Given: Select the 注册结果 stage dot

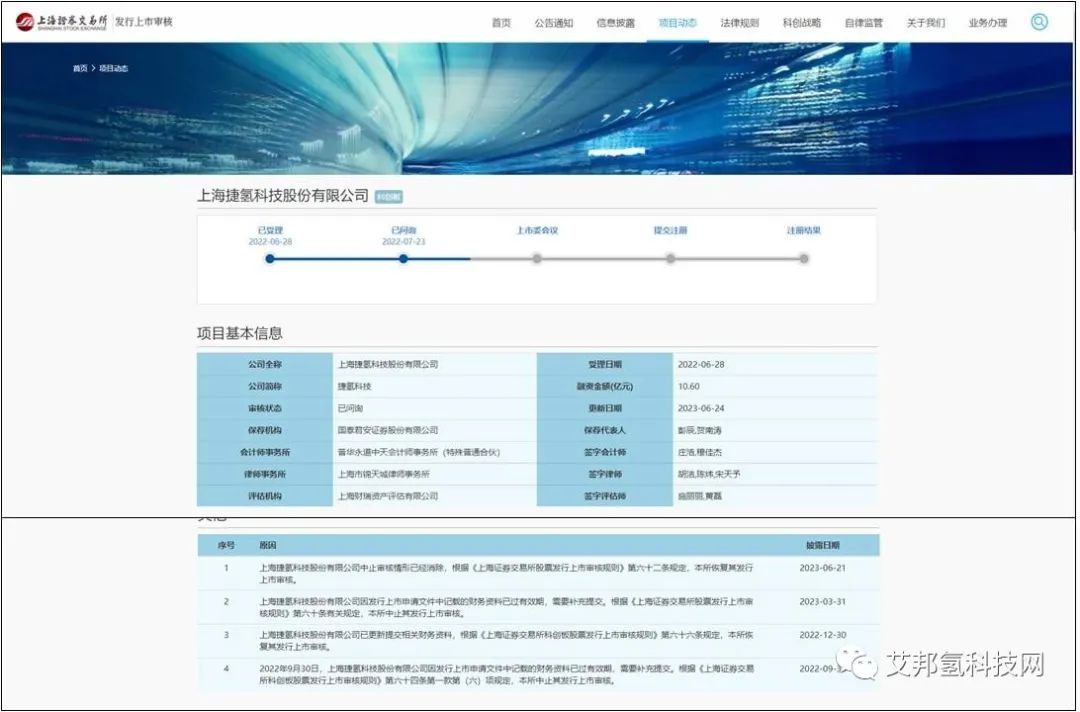Looking at the screenshot, I should coord(804,259).
